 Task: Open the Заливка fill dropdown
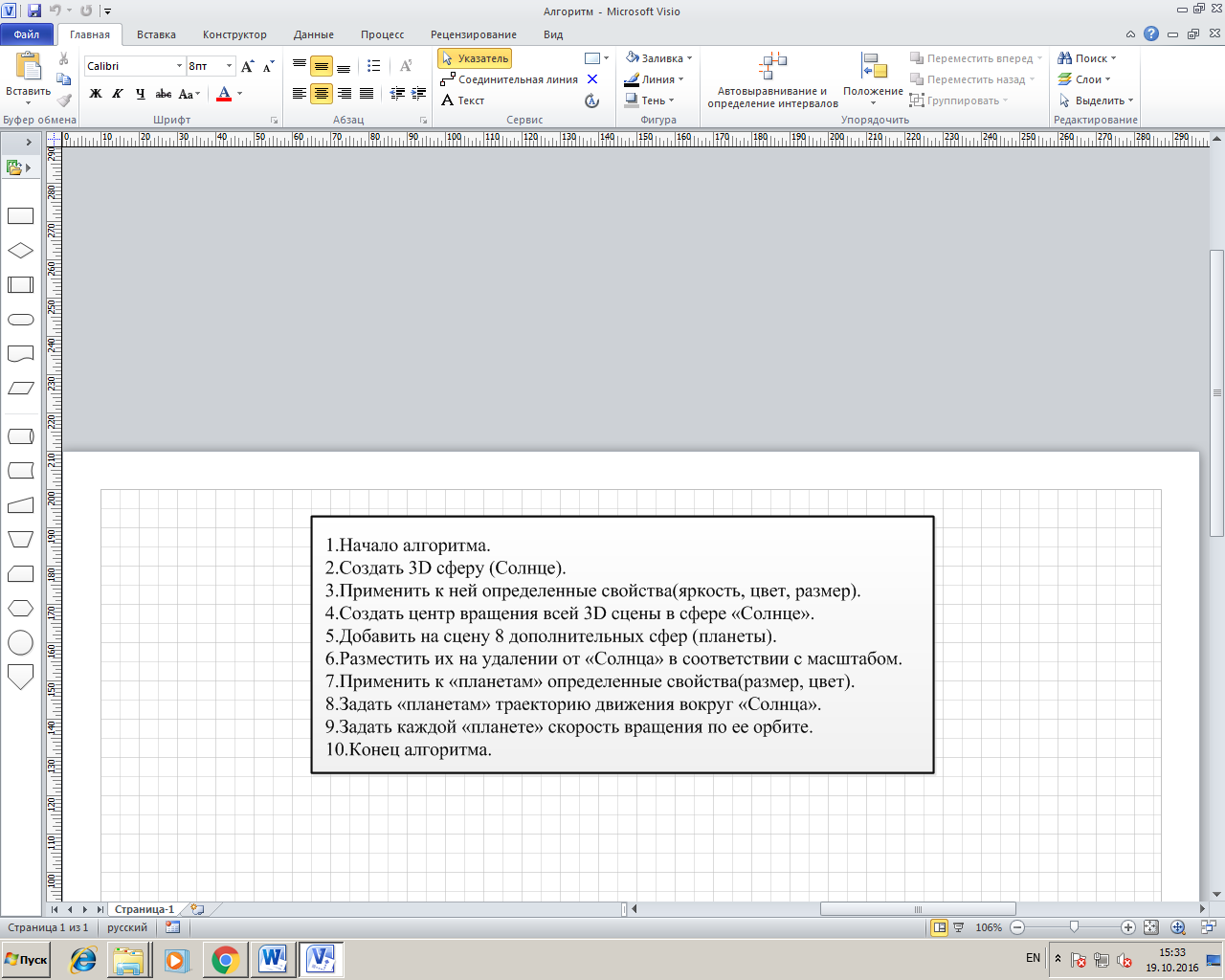tap(658, 58)
